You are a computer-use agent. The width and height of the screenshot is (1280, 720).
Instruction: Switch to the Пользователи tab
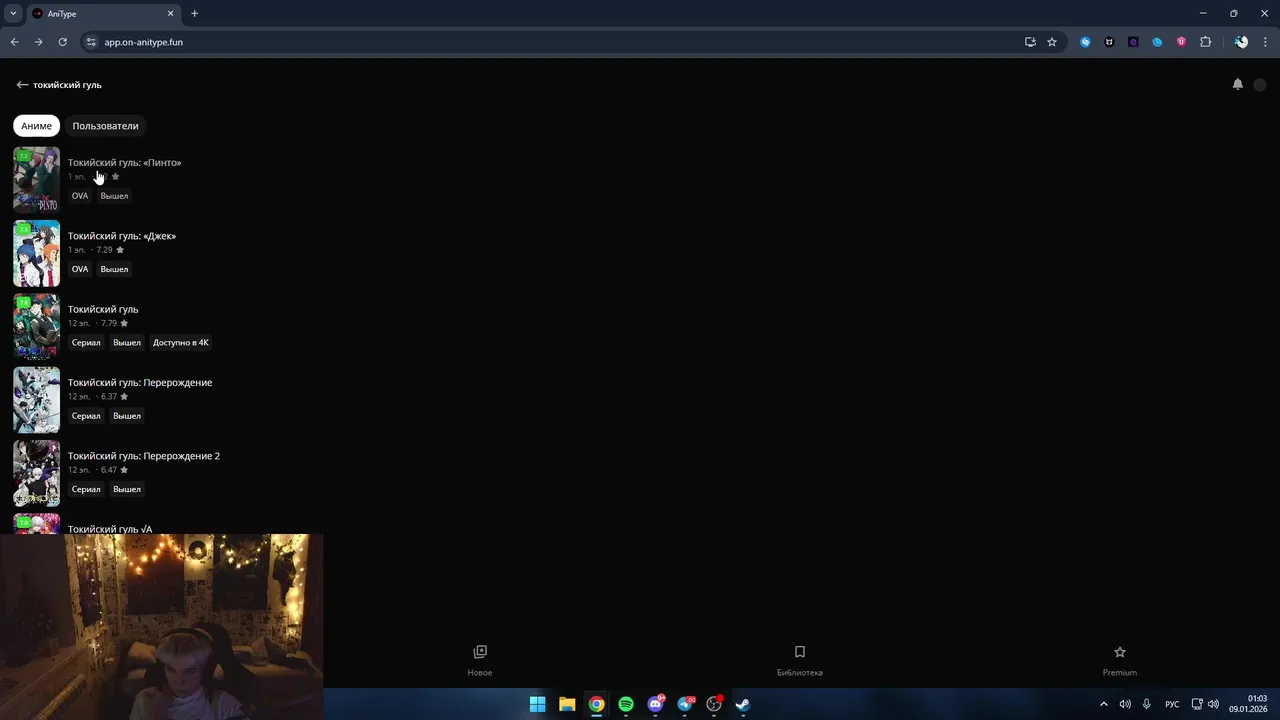(x=105, y=126)
